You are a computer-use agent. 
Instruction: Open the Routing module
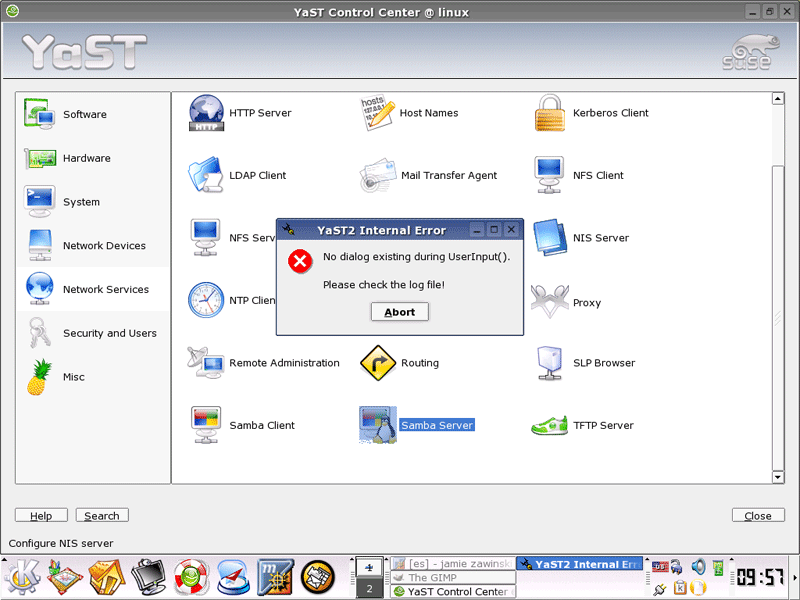399,363
